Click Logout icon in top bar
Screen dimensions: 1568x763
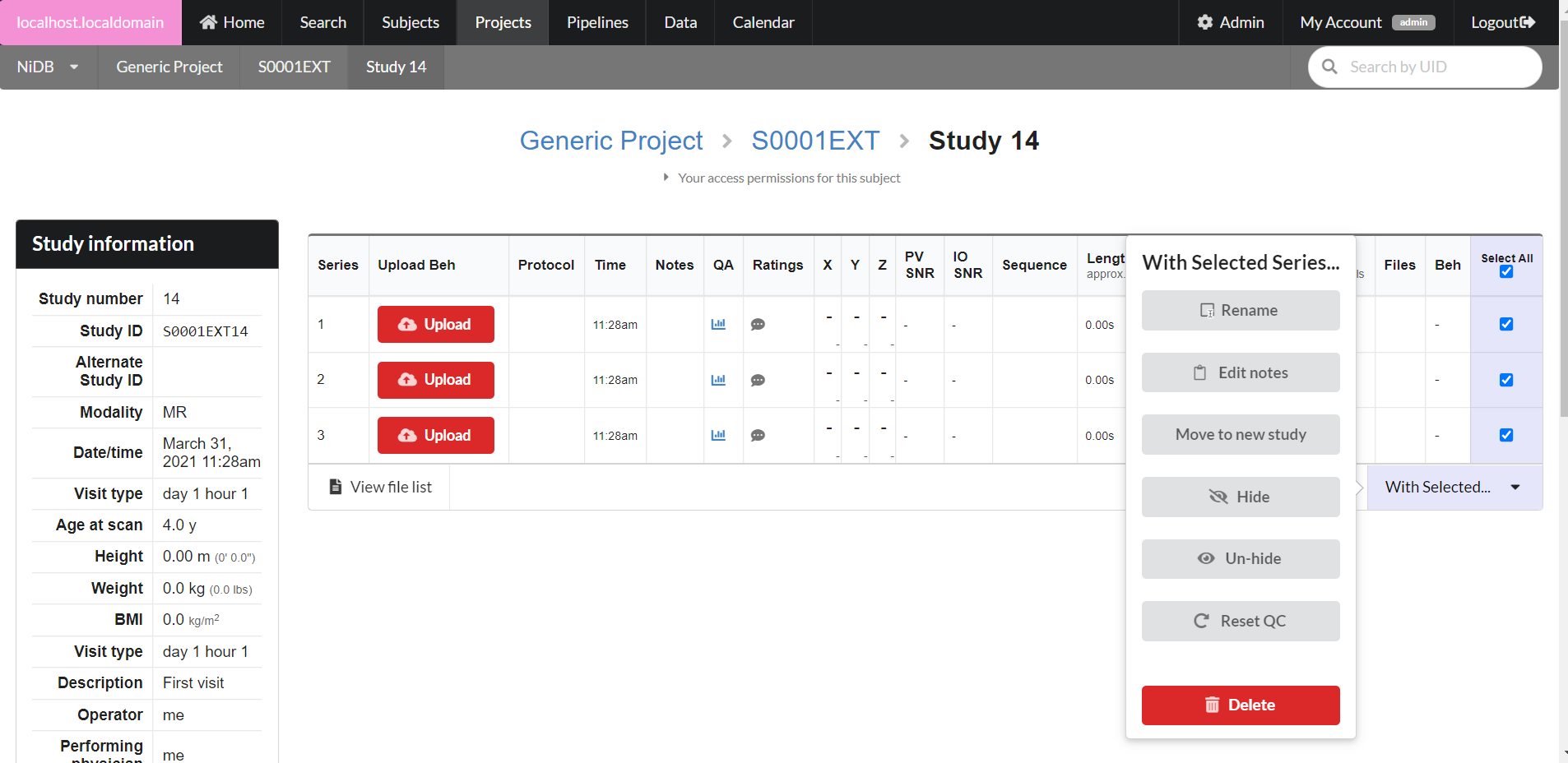point(1528,22)
